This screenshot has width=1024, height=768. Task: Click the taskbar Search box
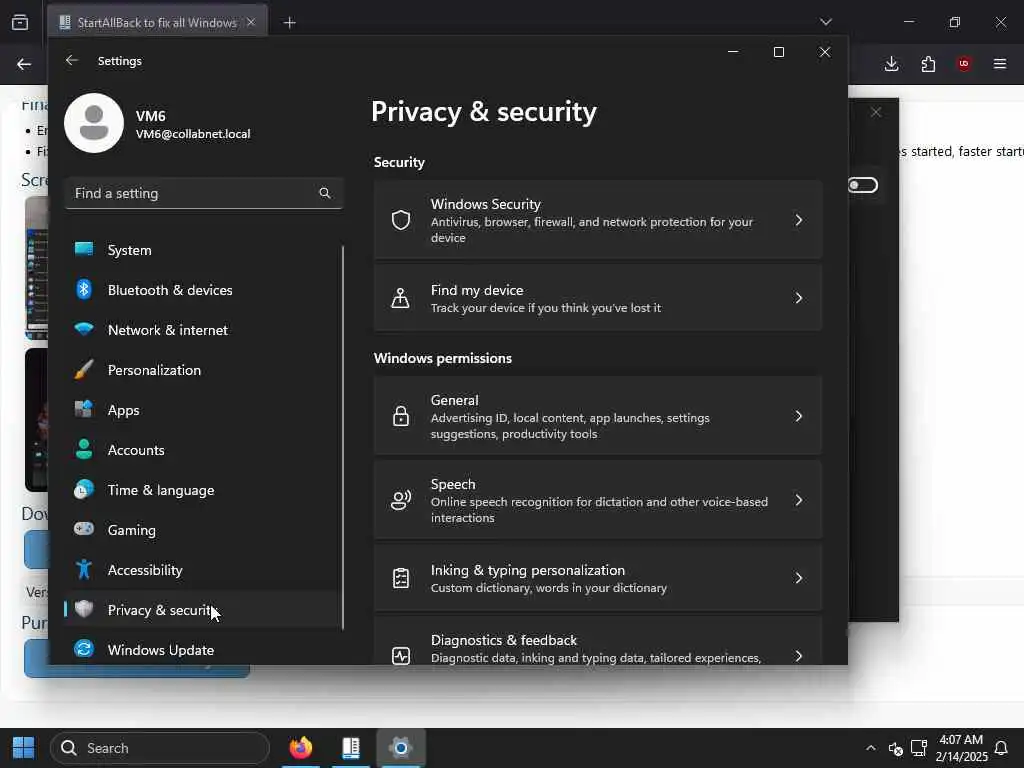[x=160, y=748]
